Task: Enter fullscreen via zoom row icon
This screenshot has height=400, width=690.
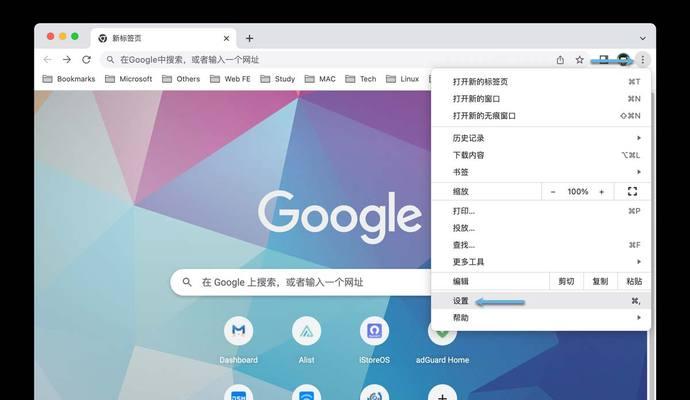Action: pos(632,191)
